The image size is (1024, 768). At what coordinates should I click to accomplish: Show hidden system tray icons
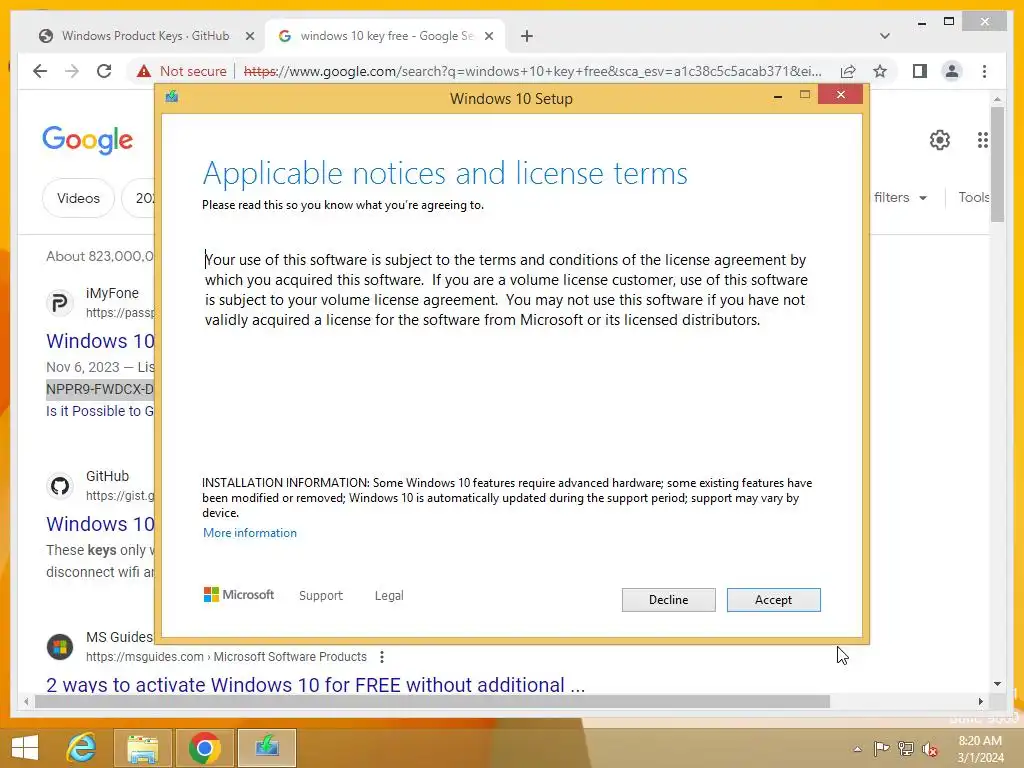(857, 749)
